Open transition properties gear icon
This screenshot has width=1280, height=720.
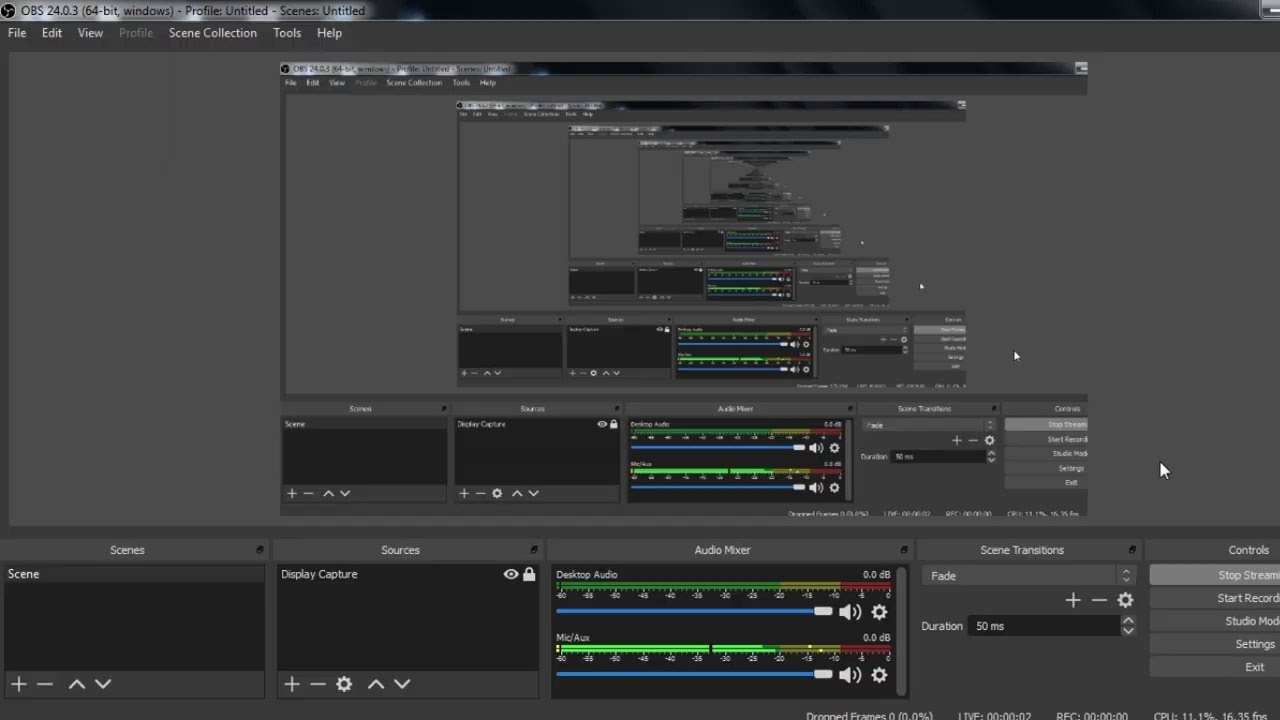coord(1125,600)
